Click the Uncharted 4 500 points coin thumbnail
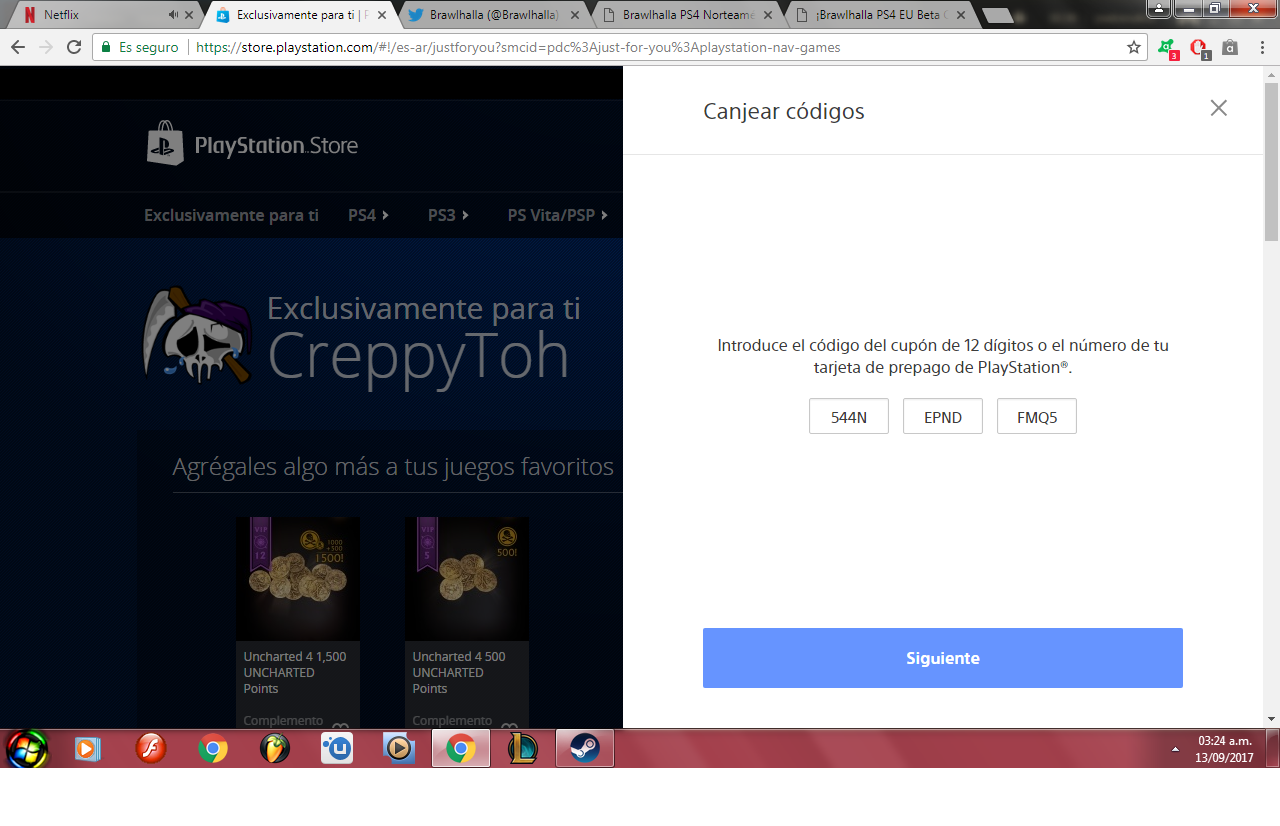This screenshot has width=1280, height=826. (467, 578)
